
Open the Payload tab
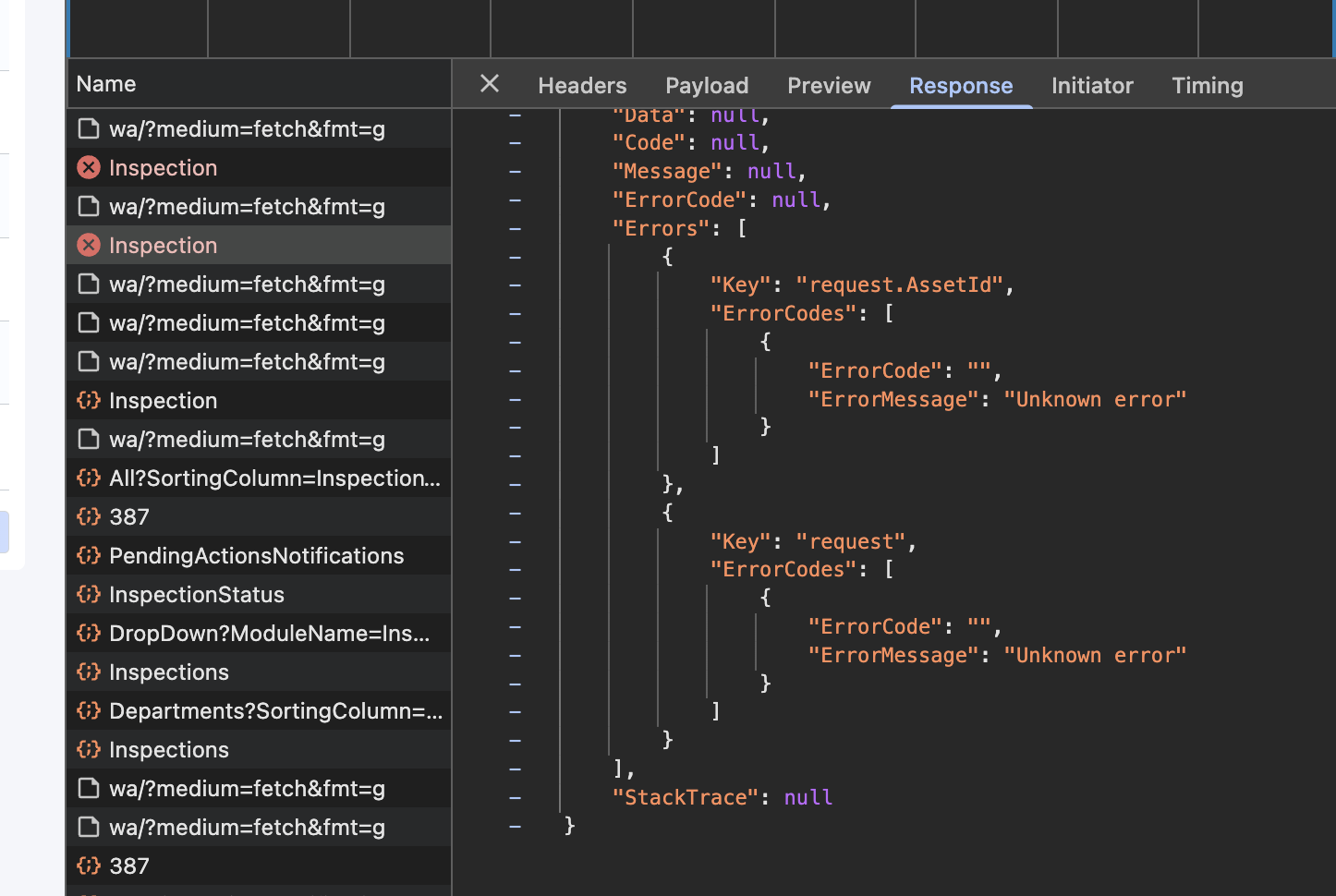pyautogui.click(x=707, y=86)
